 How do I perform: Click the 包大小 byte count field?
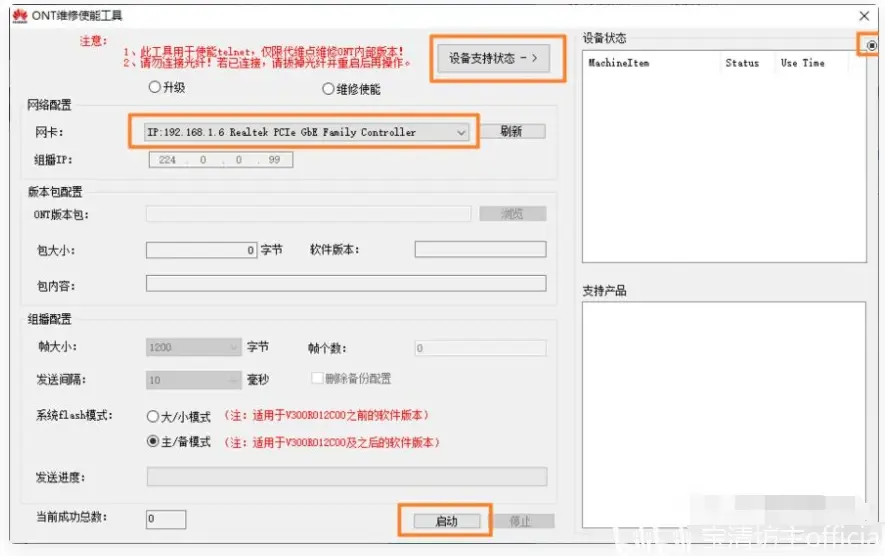click(201, 250)
